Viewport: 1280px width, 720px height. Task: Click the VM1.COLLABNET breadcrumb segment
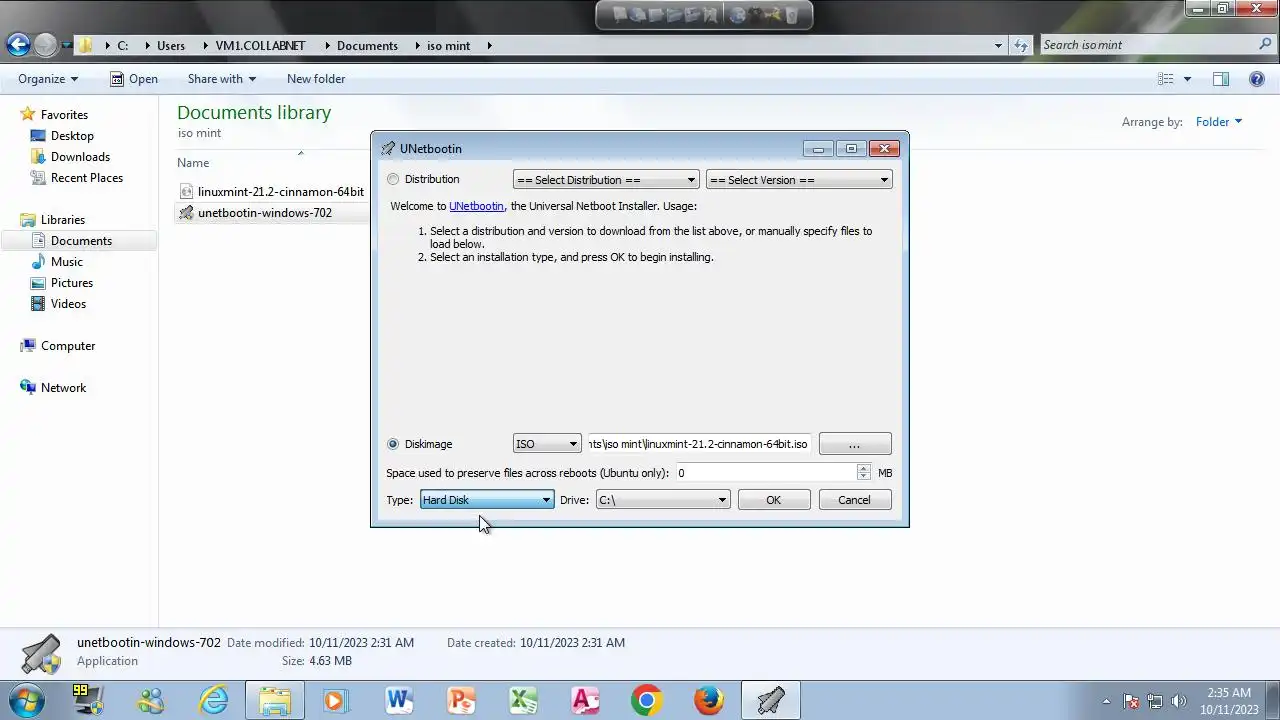260,46
